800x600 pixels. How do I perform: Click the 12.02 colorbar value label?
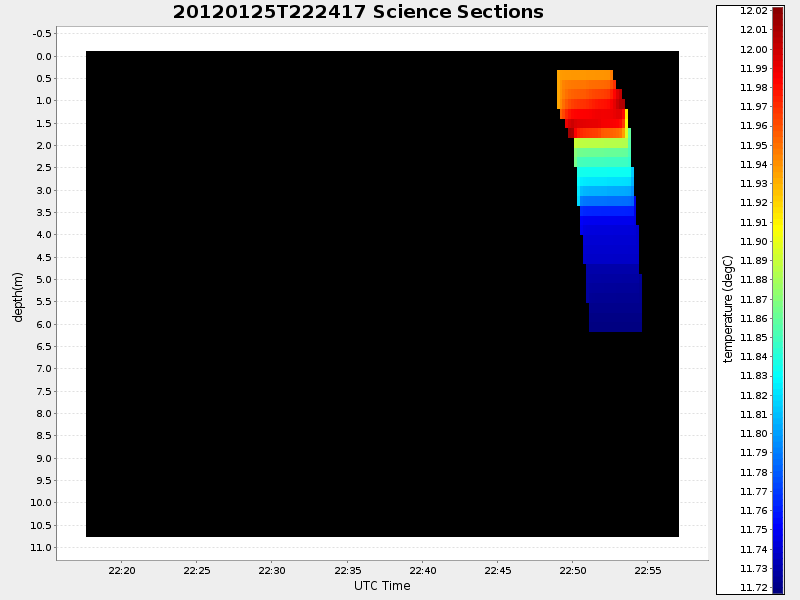coord(754,11)
